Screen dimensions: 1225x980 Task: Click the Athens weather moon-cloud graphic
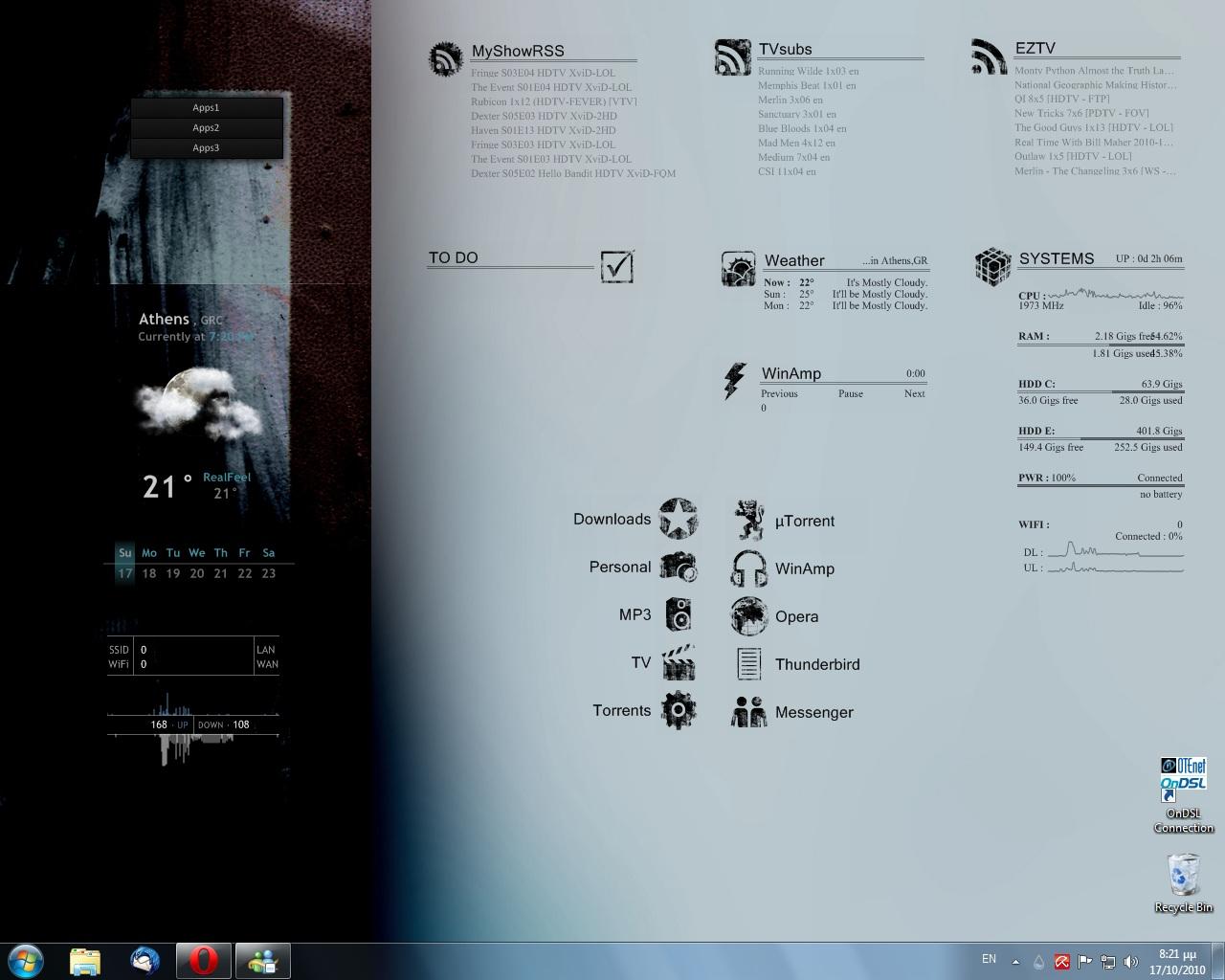(x=199, y=404)
